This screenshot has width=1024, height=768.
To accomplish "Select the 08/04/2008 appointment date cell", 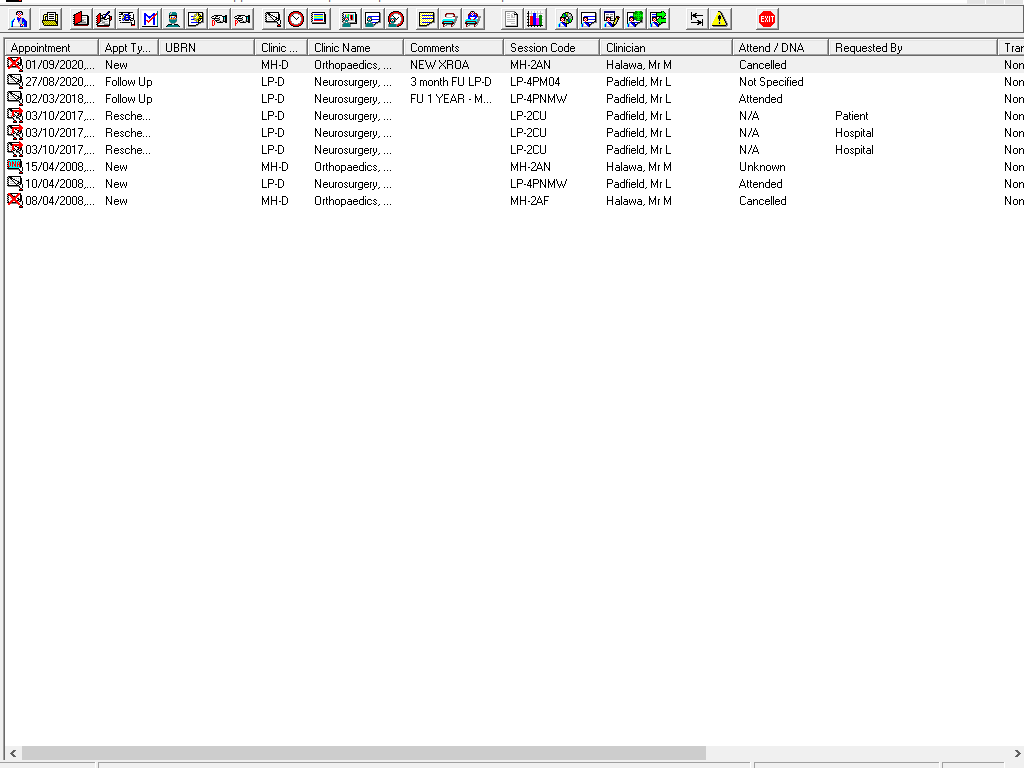I will point(59,200).
